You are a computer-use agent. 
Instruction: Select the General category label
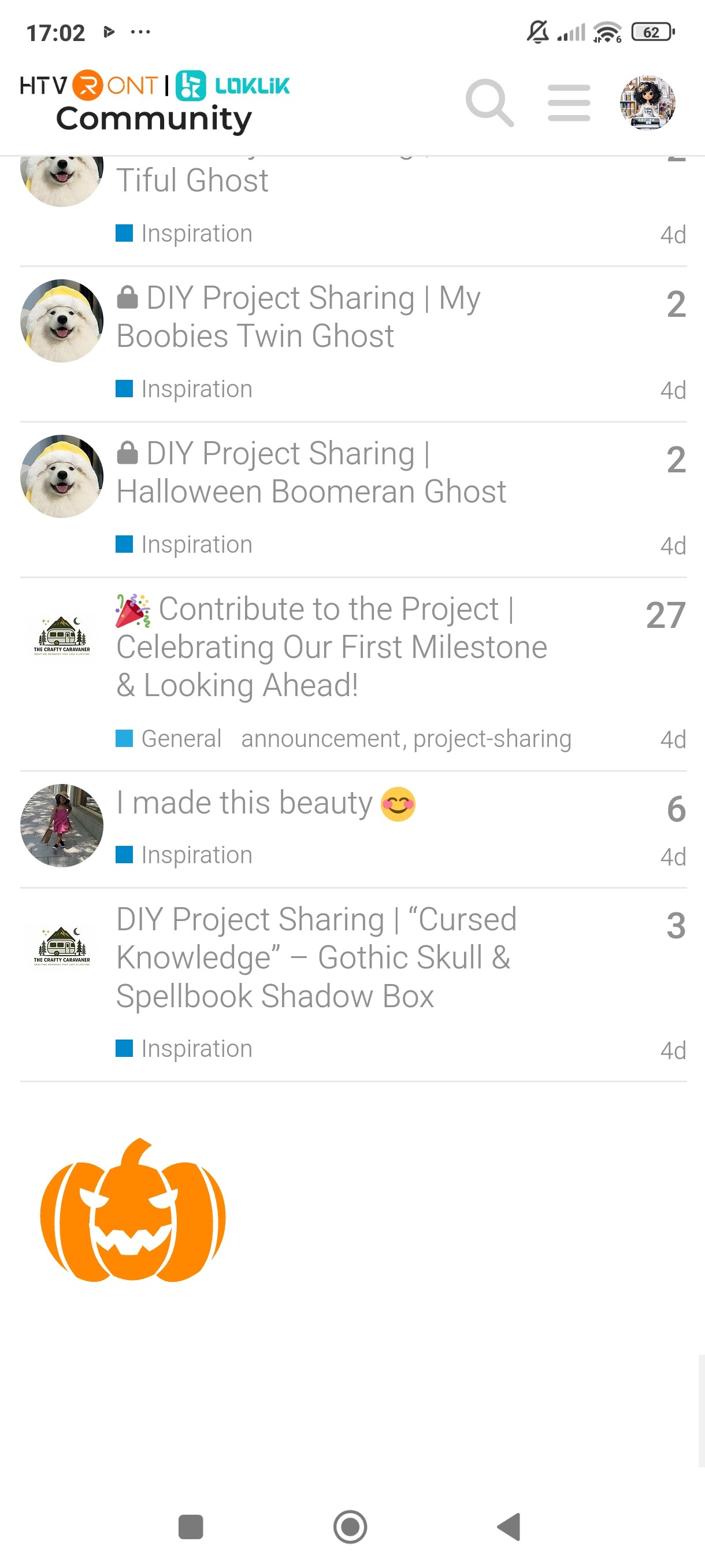pyautogui.click(x=181, y=738)
